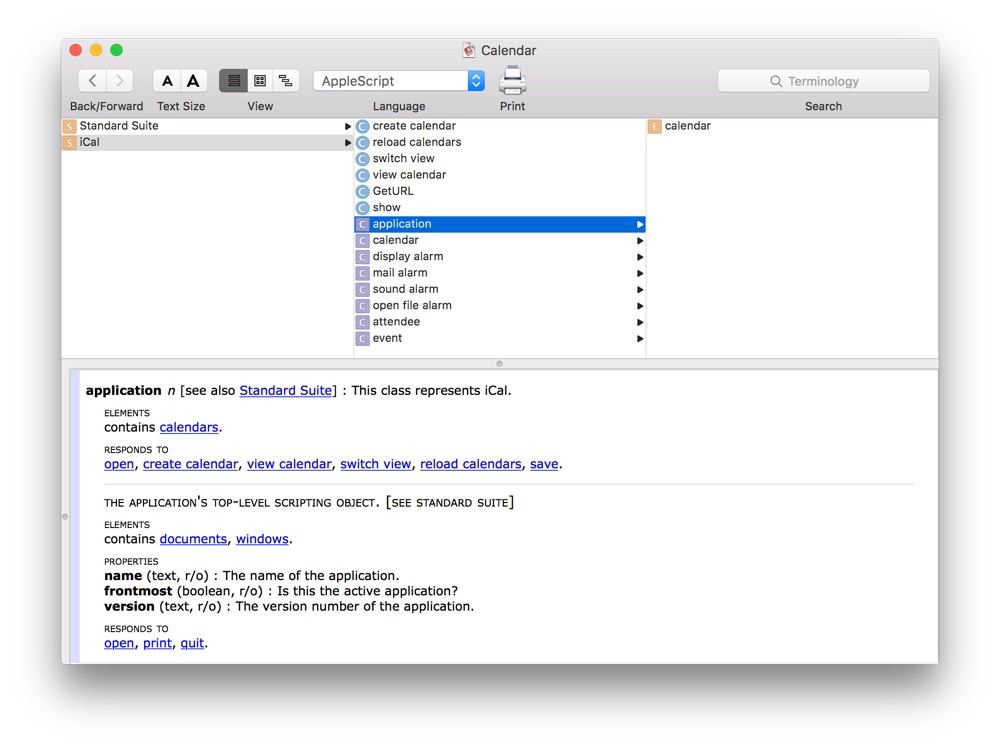The width and height of the screenshot is (1000, 752).
Task: Select the attendee class
Action: coord(500,322)
